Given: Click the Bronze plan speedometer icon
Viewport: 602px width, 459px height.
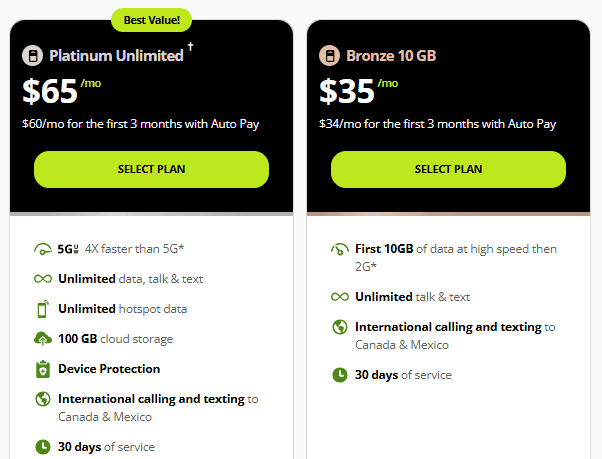Looking at the screenshot, I should [339, 249].
